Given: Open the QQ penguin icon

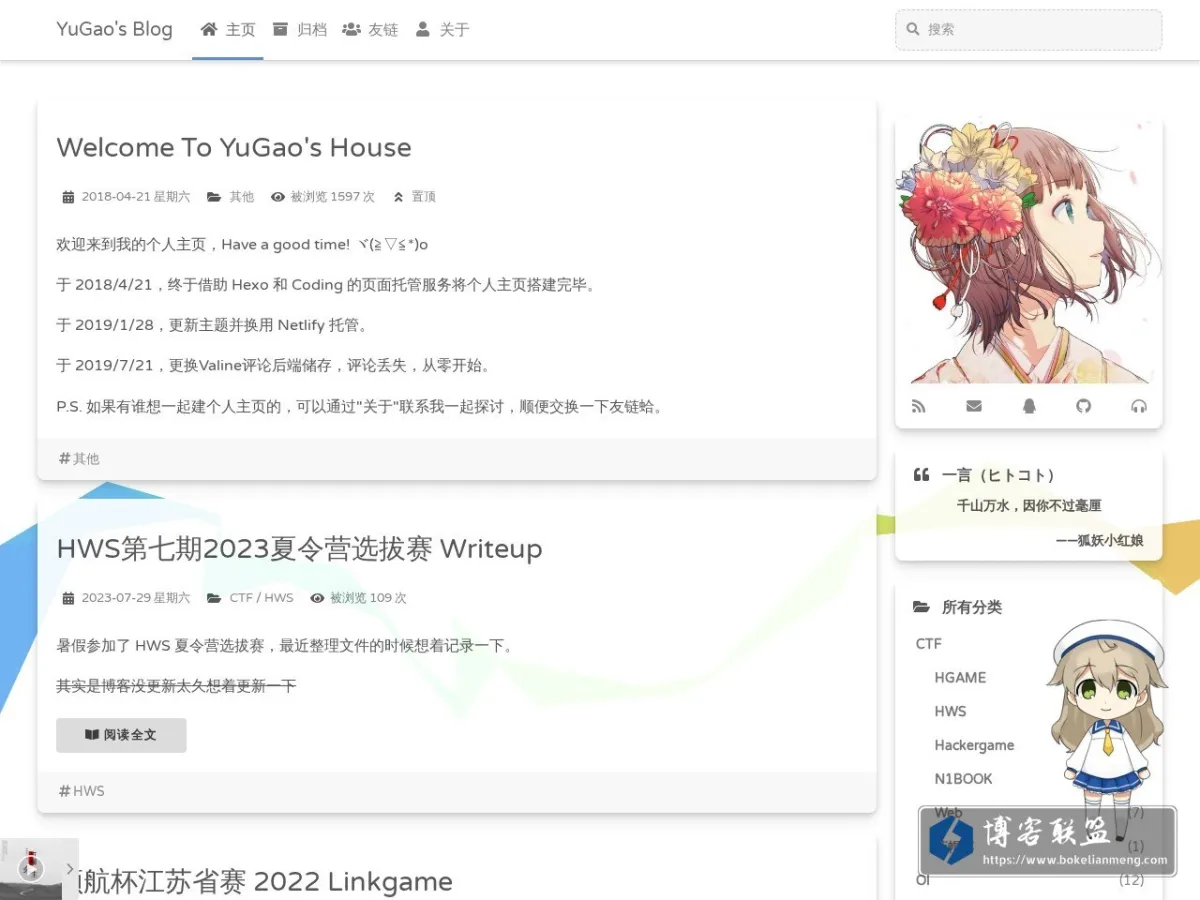Looking at the screenshot, I should tap(1029, 406).
